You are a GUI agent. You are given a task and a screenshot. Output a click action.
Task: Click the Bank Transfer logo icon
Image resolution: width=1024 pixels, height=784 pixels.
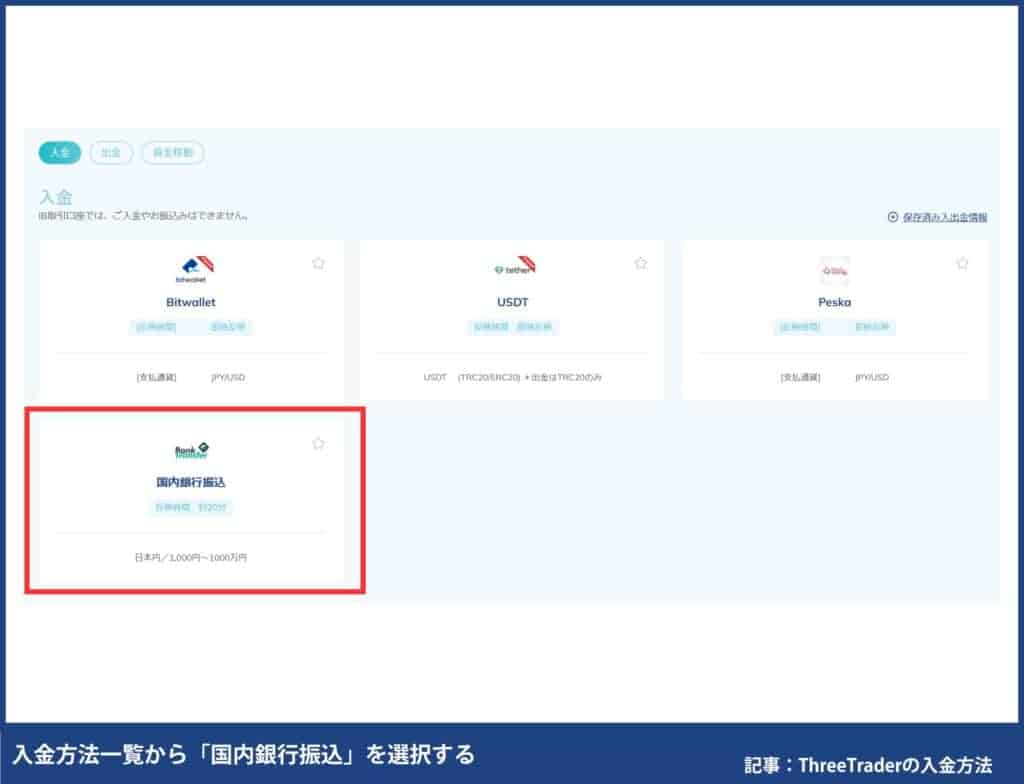[x=190, y=450]
